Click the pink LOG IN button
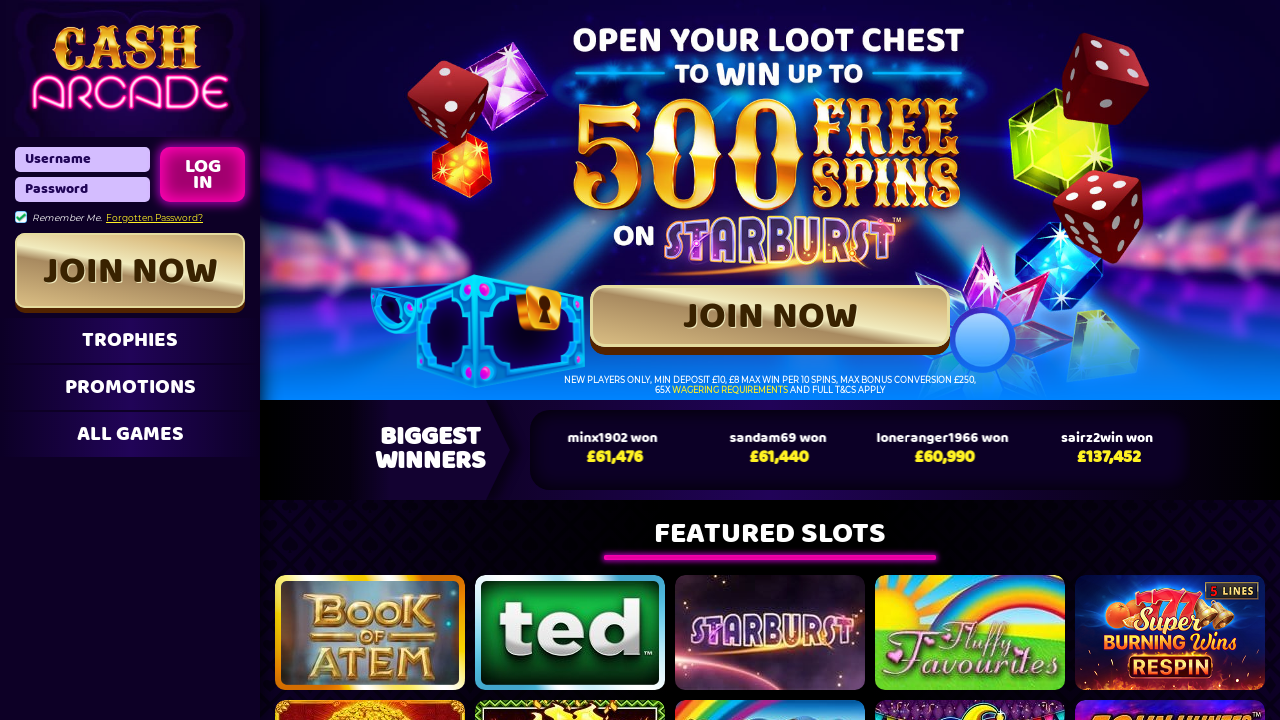The image size is (1280, 720). [202, 174]
